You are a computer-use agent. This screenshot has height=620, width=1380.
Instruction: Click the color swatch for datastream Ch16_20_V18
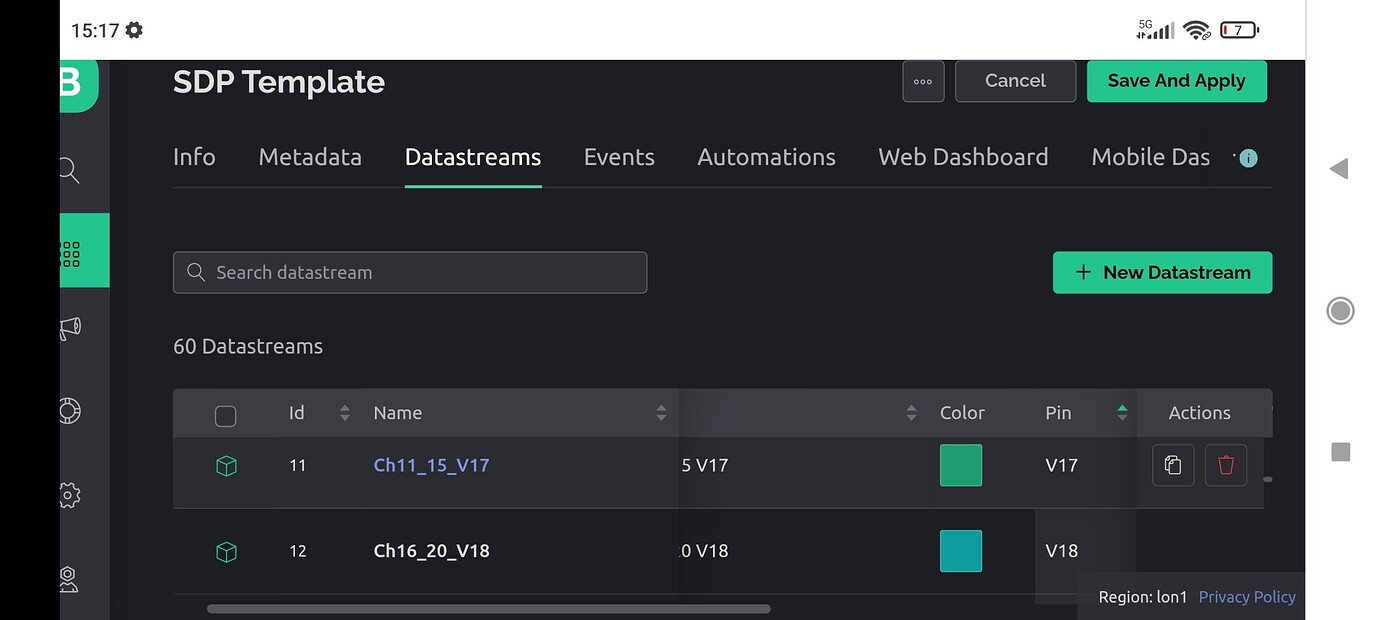pos(960,551)
